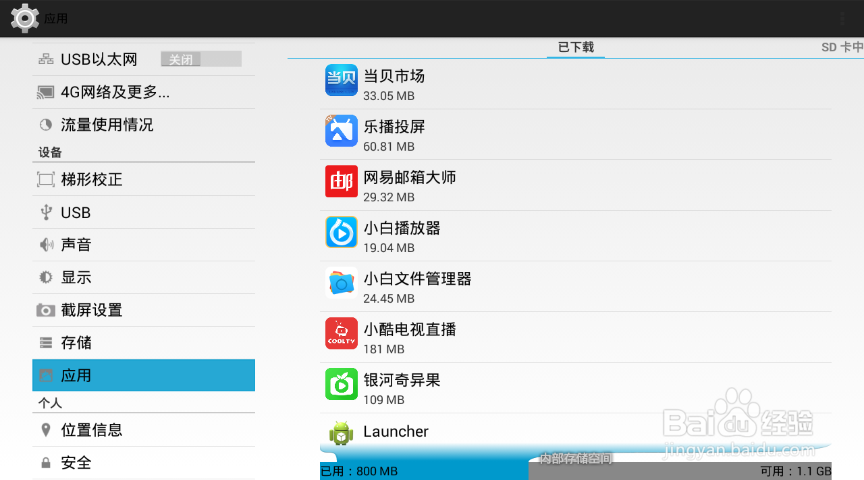
Task: Click the 109 MB size text
Action: tap(384, 400)
